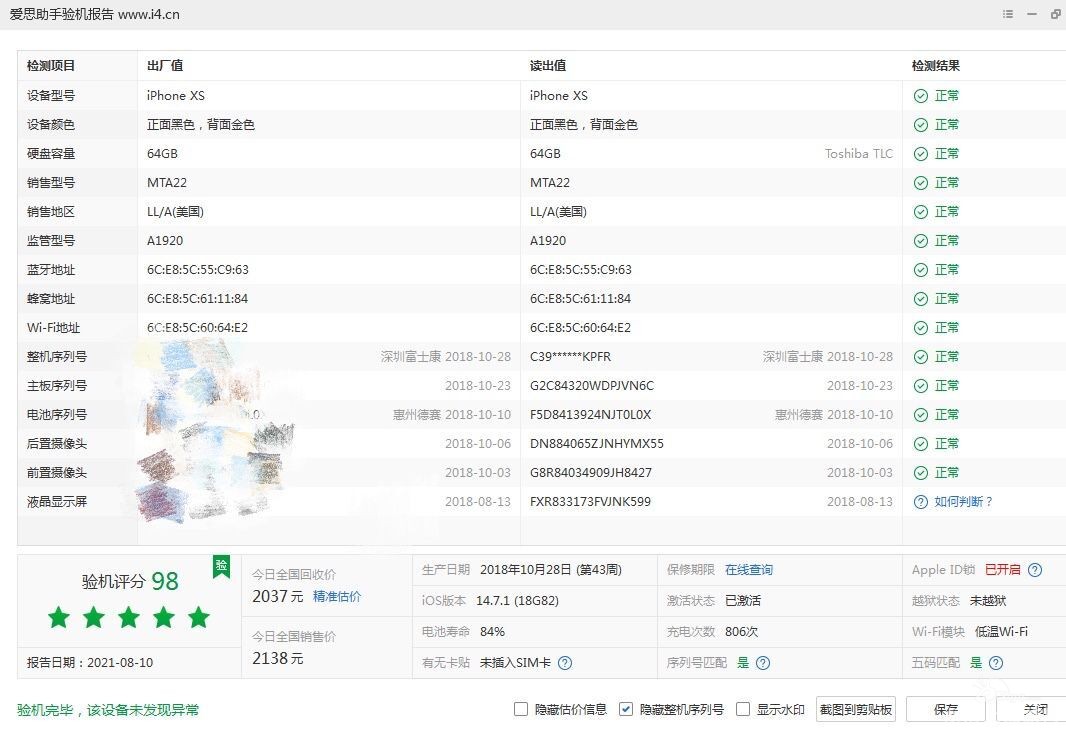Click the 低温Wi-Fi module value
Viewport: 1066px width, 729px height.
[x=1001, y=632]
